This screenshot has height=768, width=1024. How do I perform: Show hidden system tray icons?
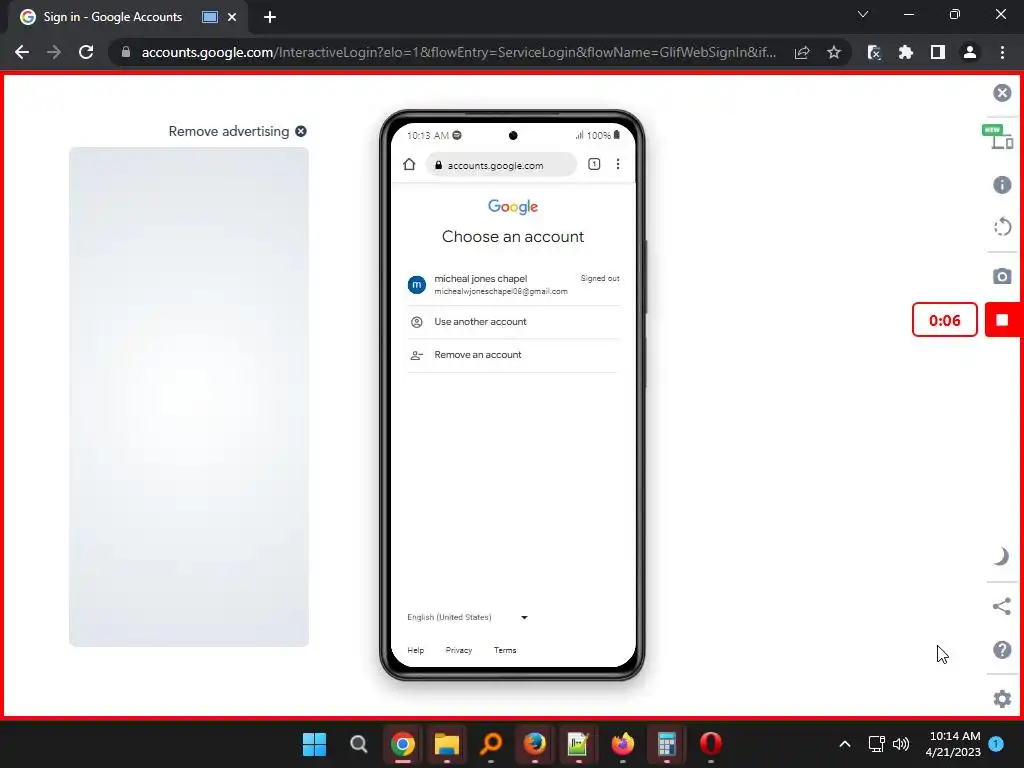(x=844, y=744)
